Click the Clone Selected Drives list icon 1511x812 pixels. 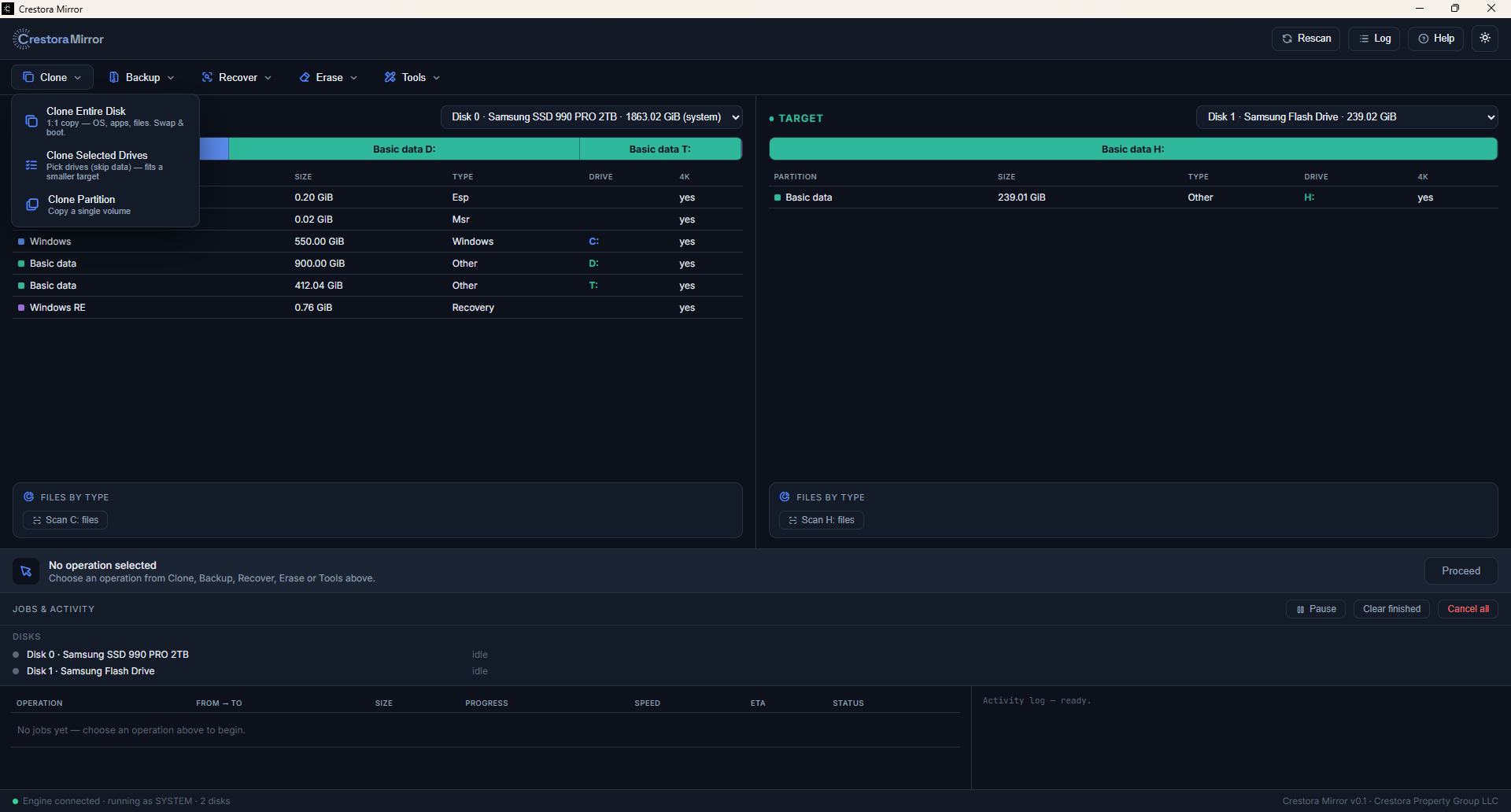pos(31,165)
